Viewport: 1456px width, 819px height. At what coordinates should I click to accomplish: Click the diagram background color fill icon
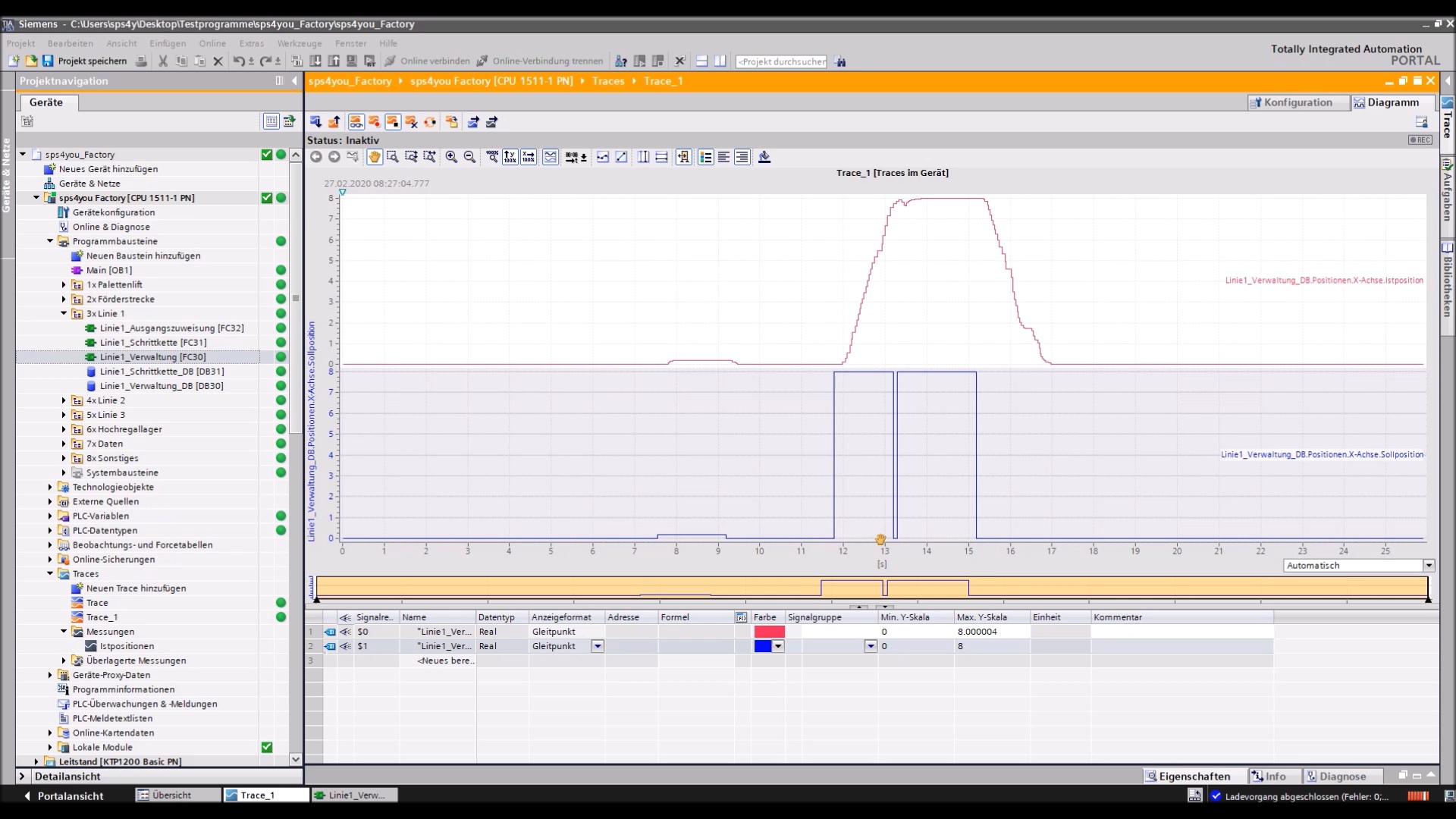point(764,157)
